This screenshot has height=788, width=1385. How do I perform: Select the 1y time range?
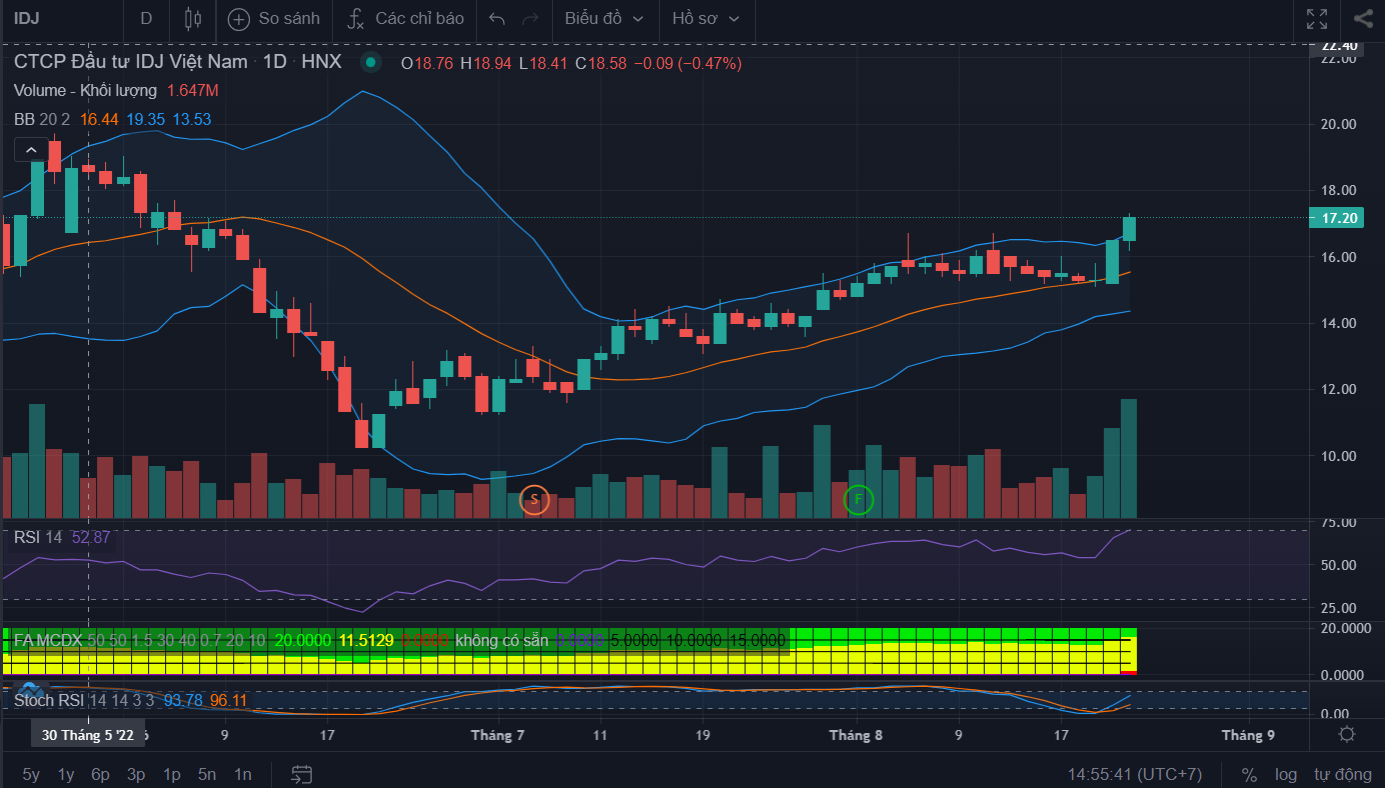(x=66, y=774)
